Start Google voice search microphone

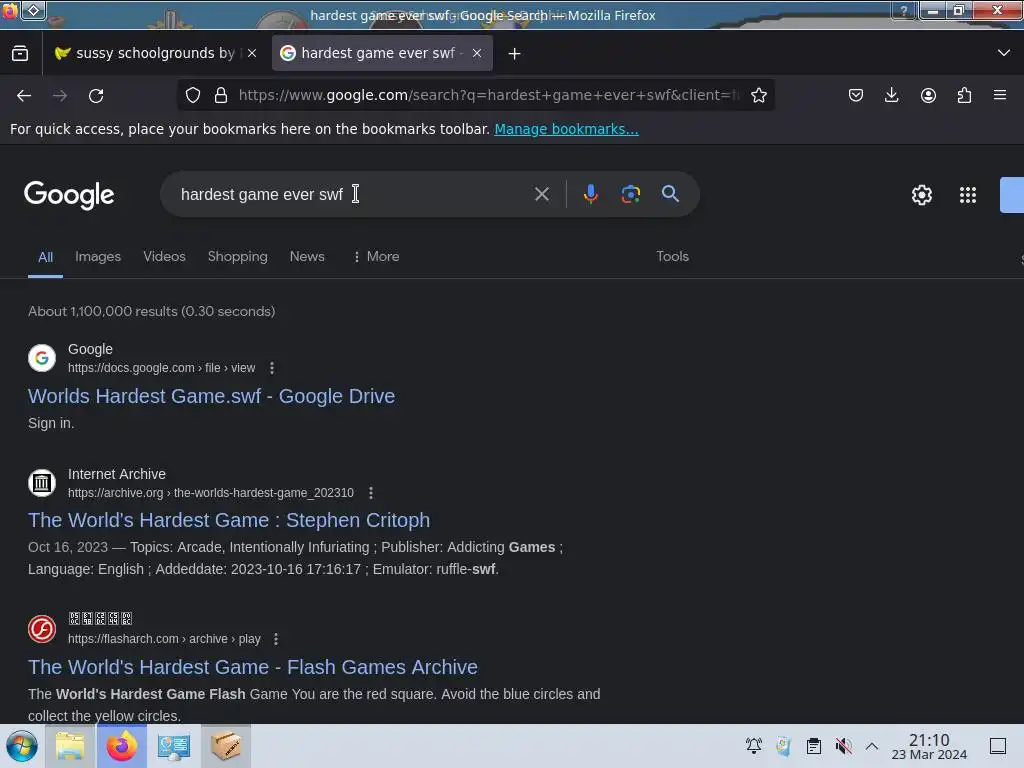590,194
